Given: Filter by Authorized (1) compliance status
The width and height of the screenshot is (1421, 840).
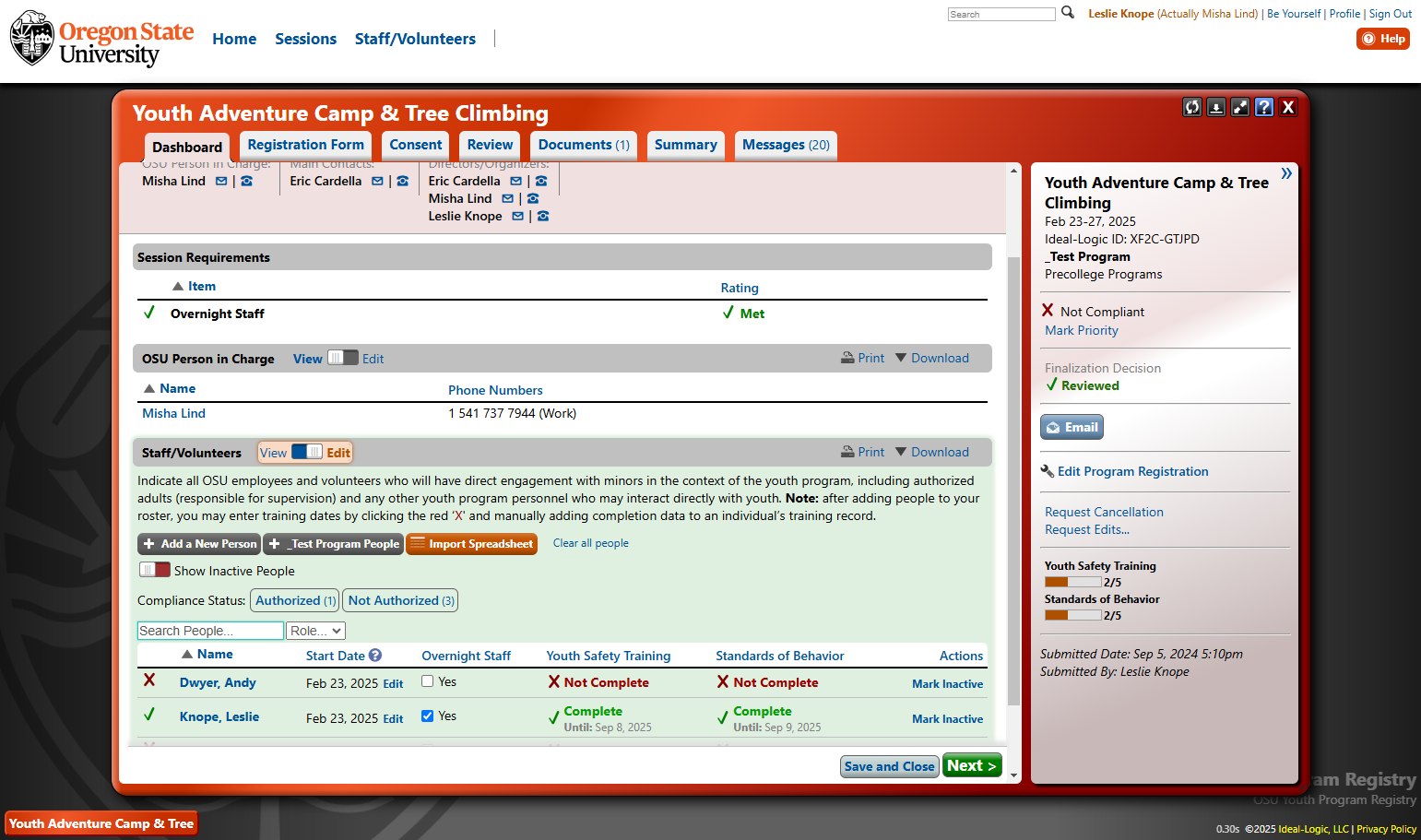Looking at the screenshot, I should point(295,600).
